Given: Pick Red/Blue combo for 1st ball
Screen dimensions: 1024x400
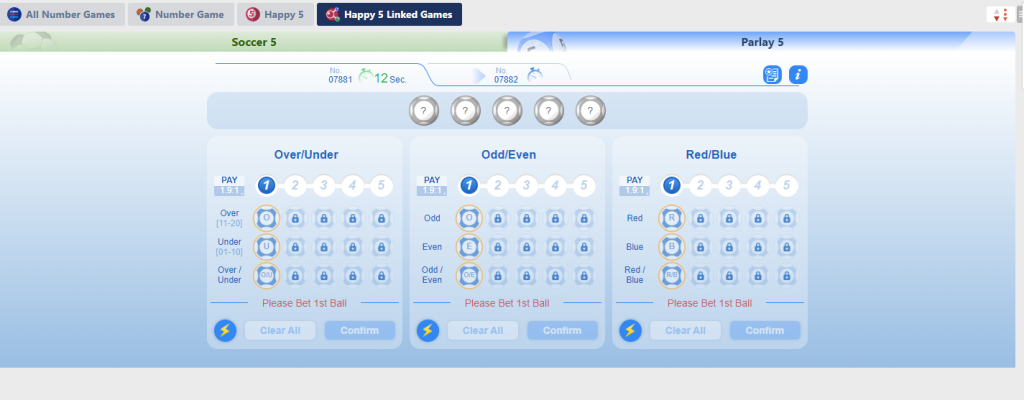Looking at the screenshot, I should pyautogui.click(x=671, y=275).
